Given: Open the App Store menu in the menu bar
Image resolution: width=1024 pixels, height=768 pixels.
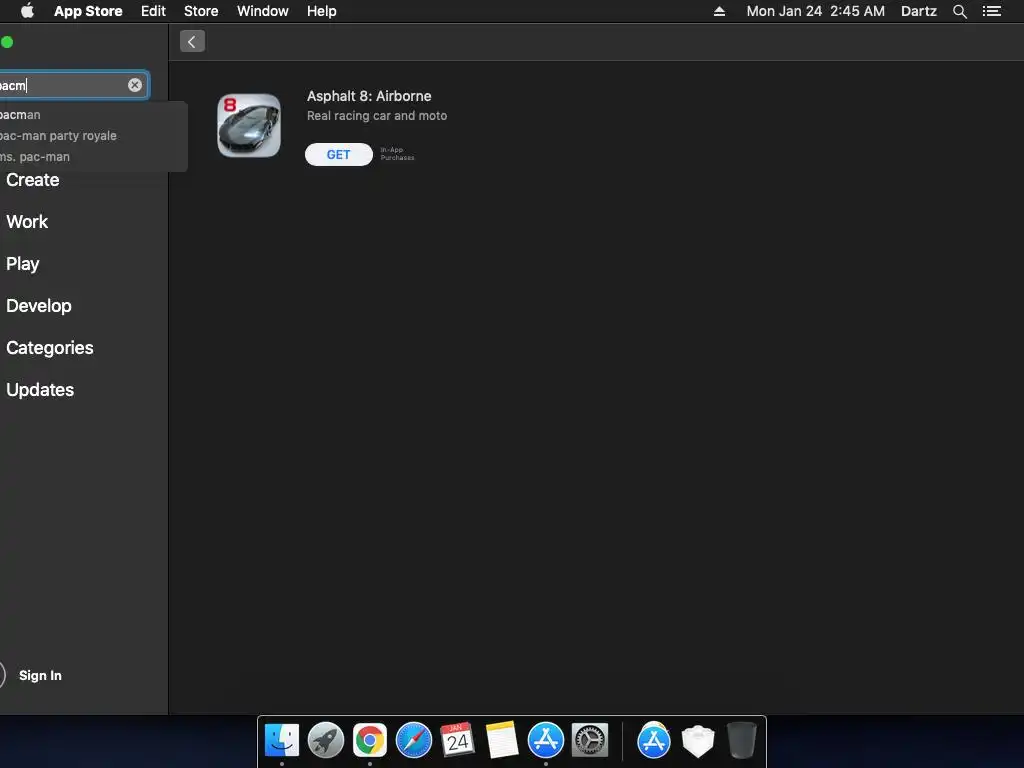Looking at the screenshot, I should coord(88,11).
